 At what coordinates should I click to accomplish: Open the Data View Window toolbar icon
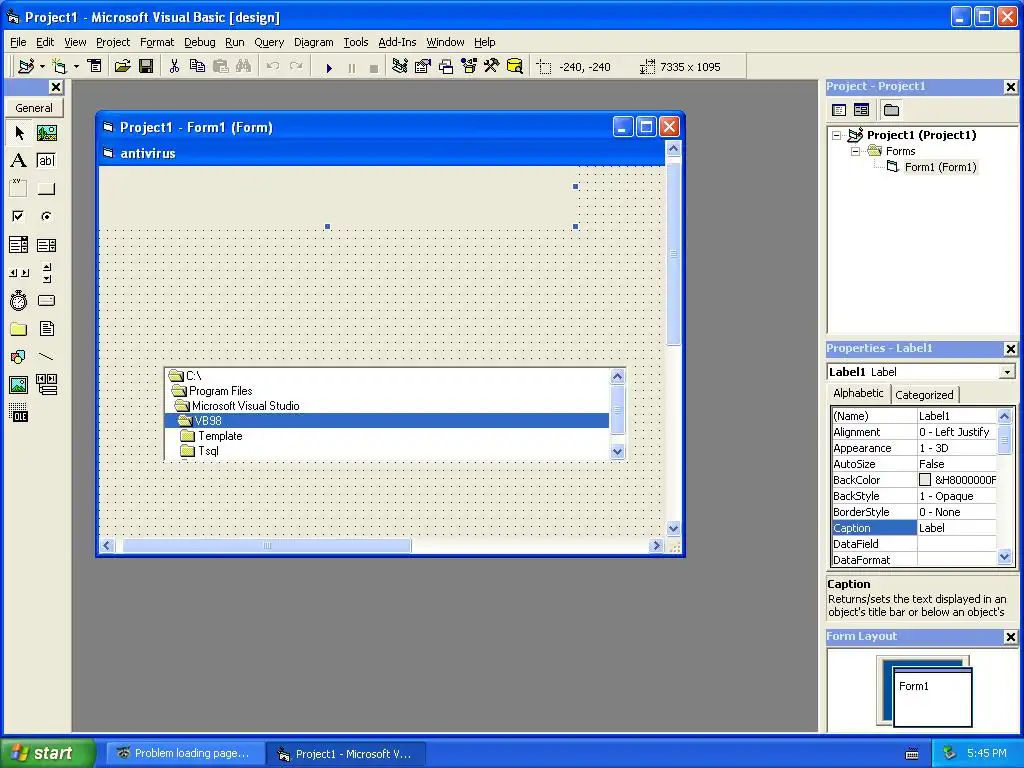click(x=515, y=66)
